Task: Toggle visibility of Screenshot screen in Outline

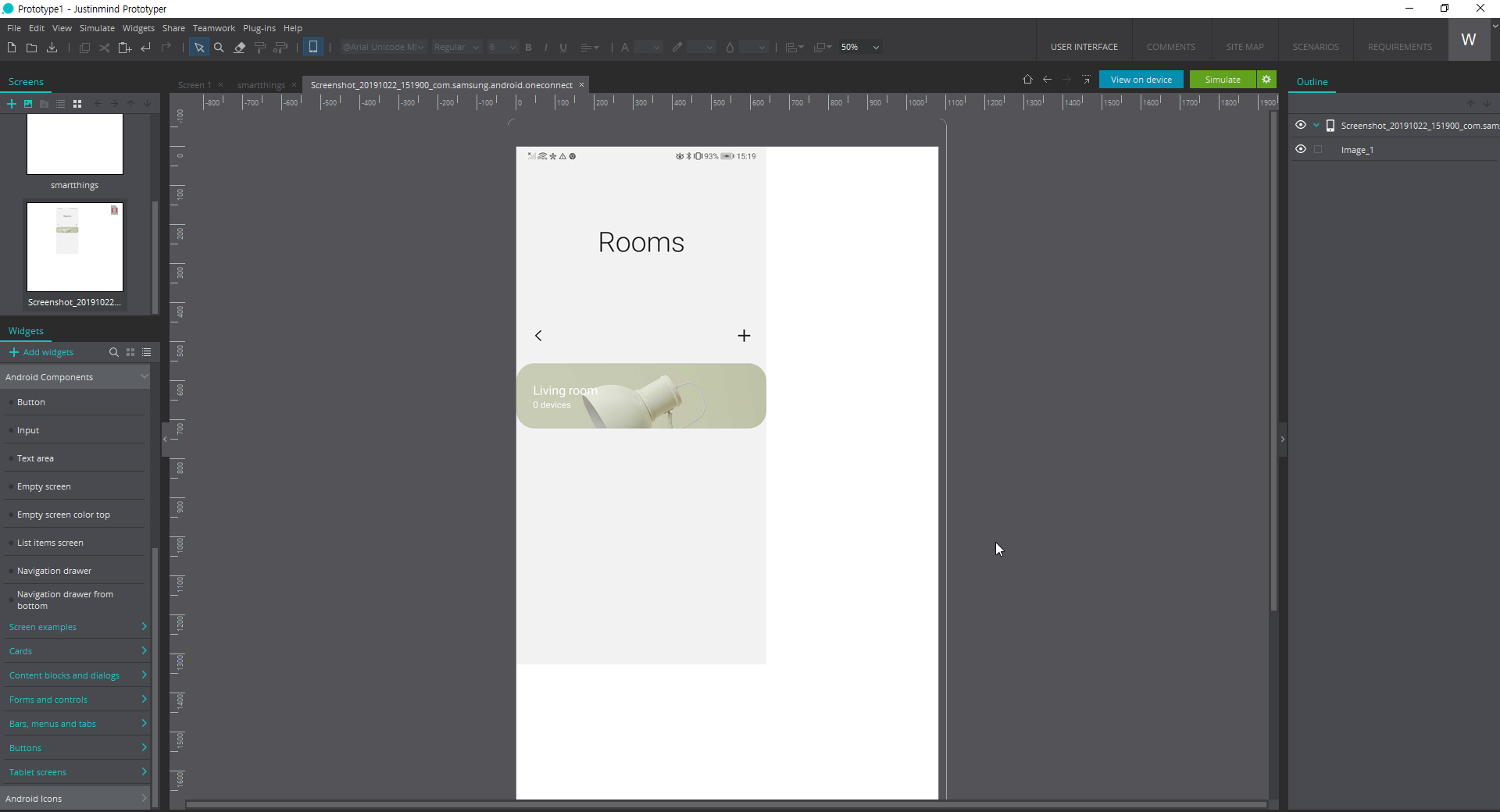Action: (1301, 125)
